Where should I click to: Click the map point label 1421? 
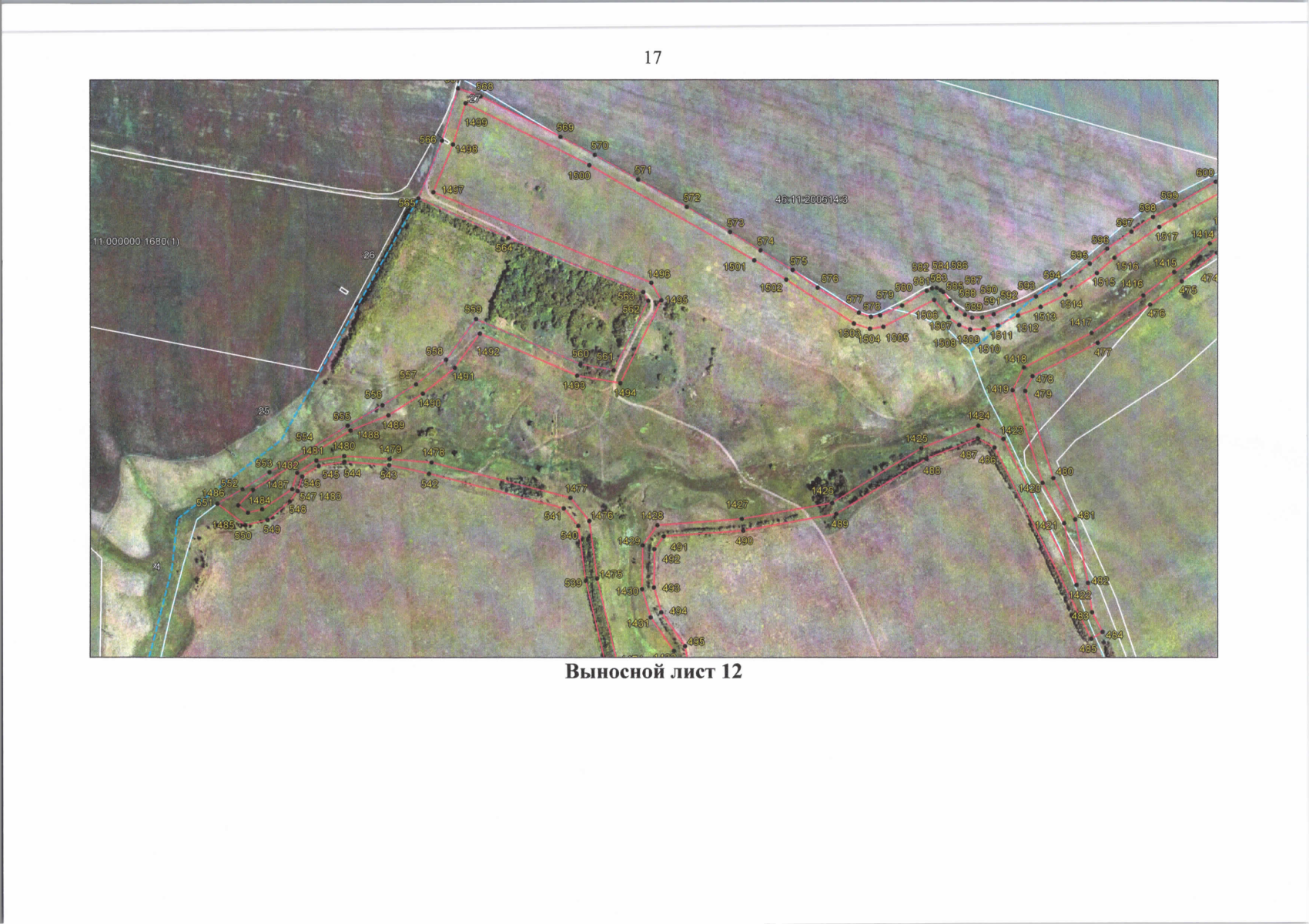(1046, 525)
